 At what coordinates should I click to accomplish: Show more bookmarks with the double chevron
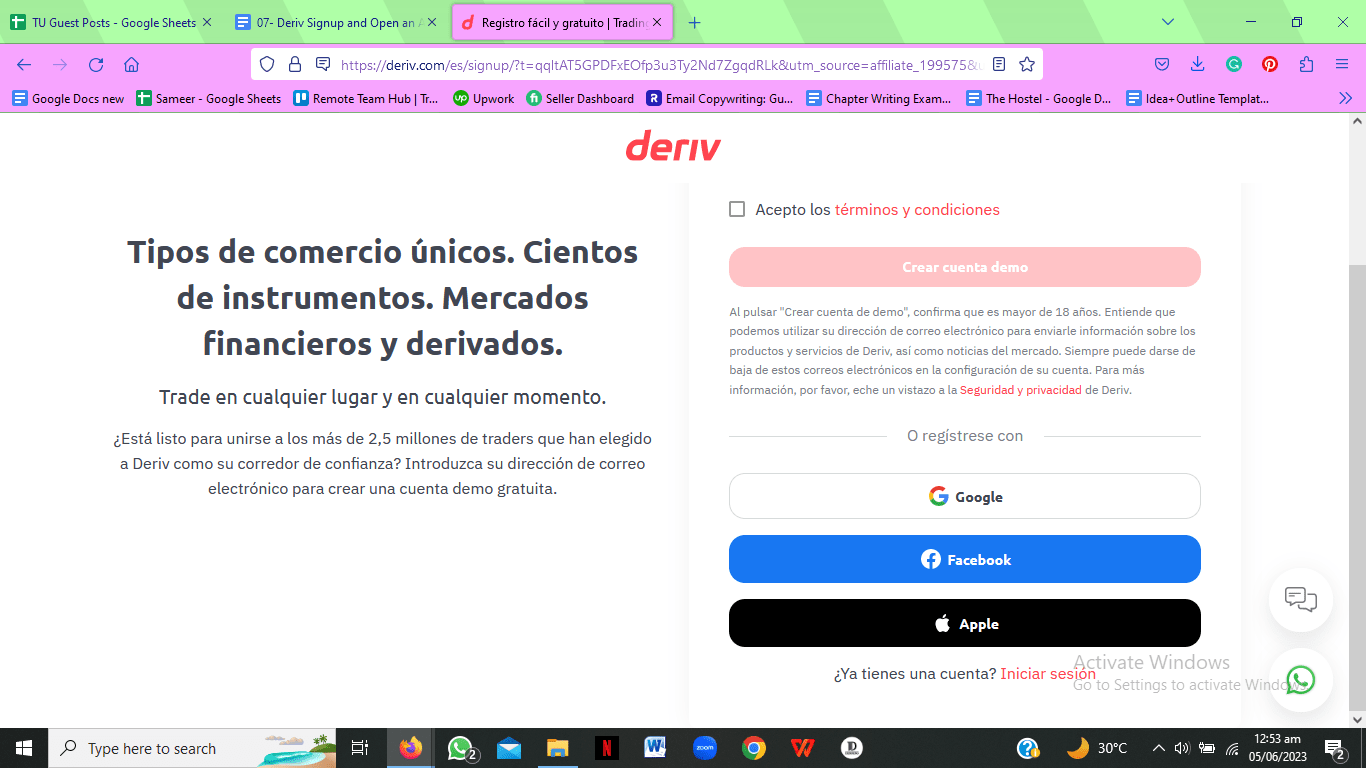click(1345, 98)
